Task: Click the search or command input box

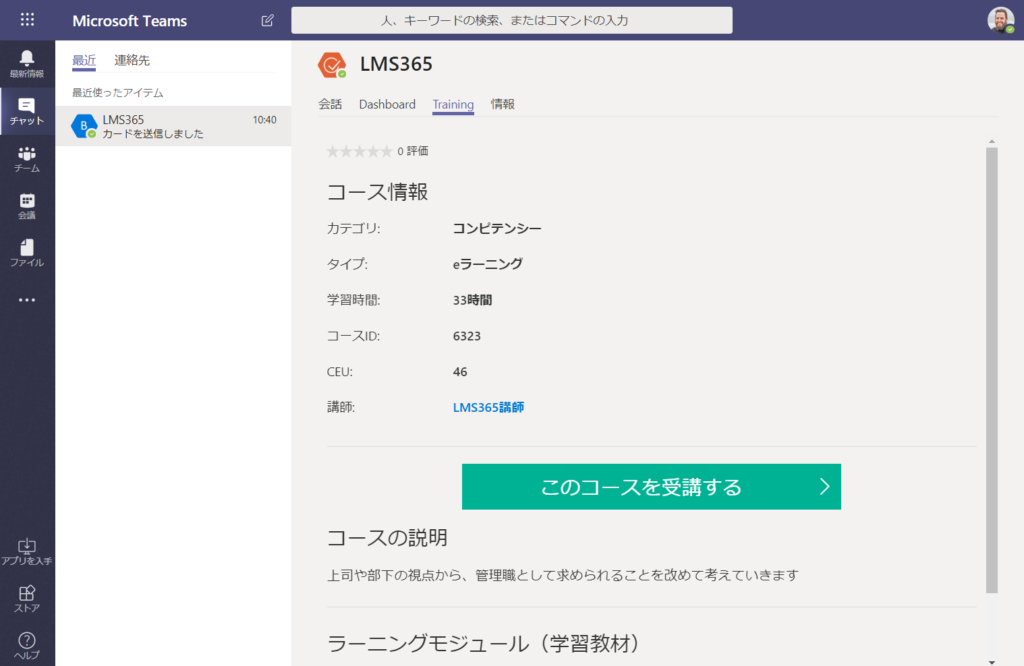Action: (x=511, y=20)
